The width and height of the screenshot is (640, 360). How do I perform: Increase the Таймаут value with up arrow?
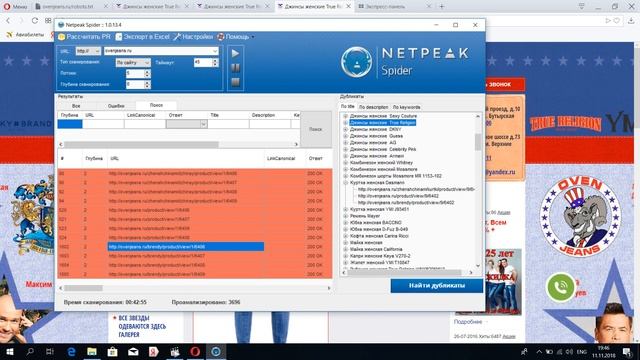point(216,60)
